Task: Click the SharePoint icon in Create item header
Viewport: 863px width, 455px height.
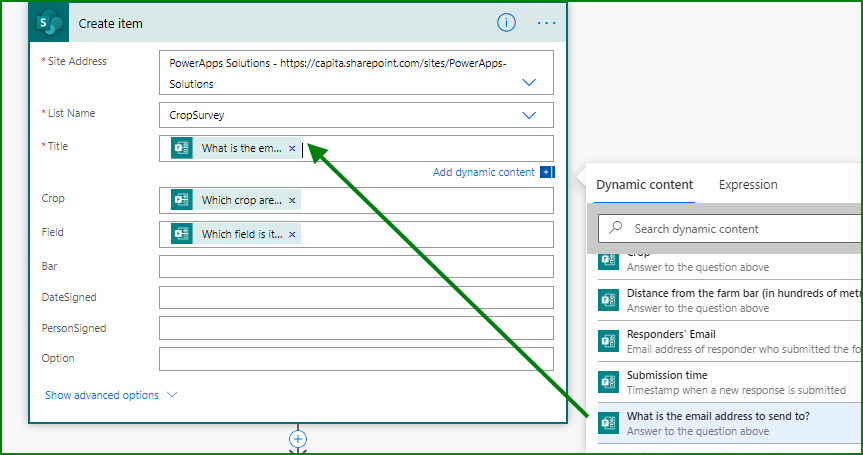Action: coord(49,24)
